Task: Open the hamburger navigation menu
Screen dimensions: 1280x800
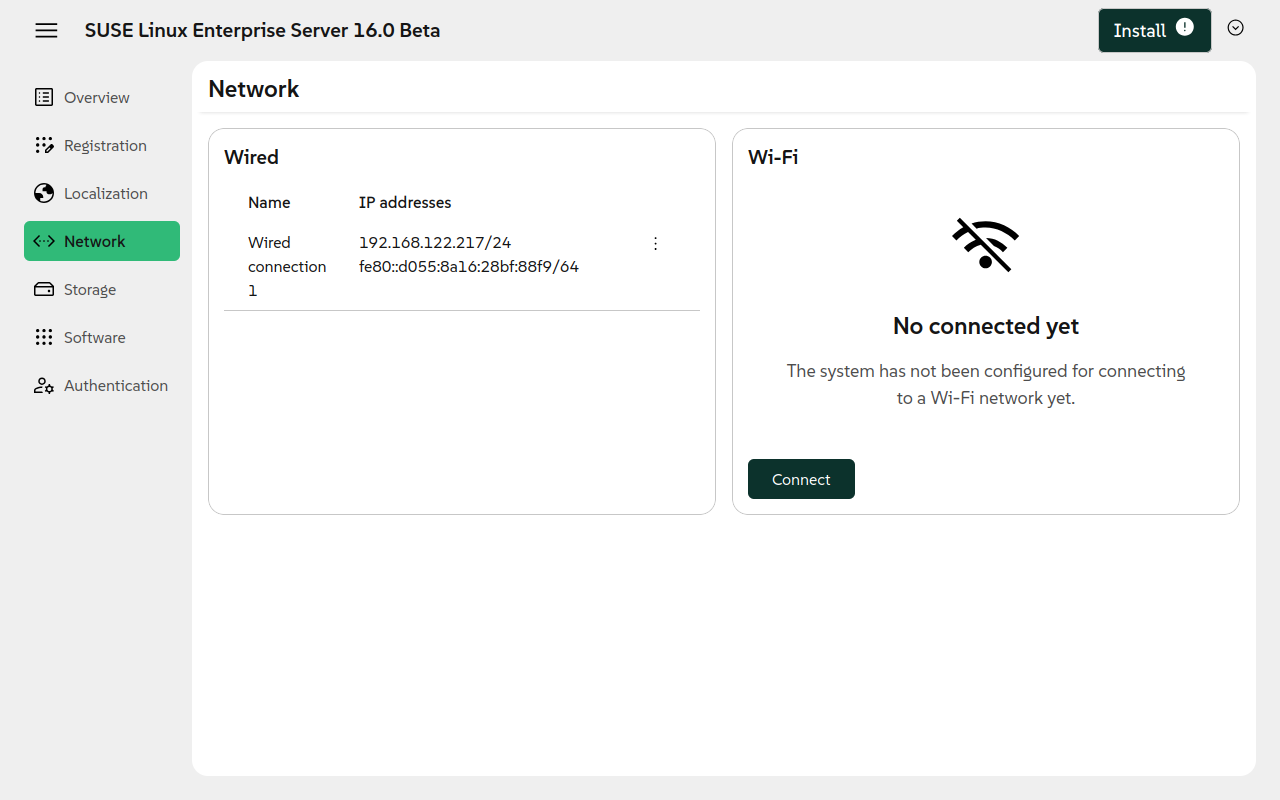Action: [x=46, y=30]
